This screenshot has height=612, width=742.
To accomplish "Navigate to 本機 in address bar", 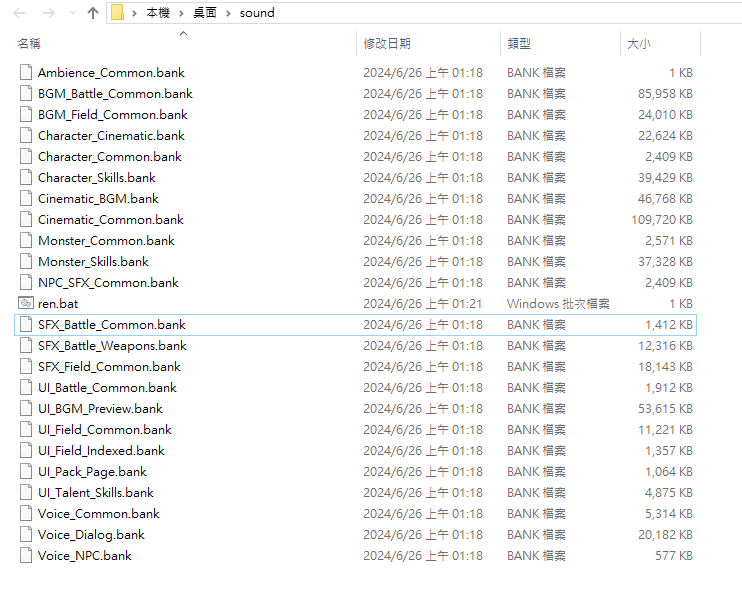I will [x=158, y=13].
